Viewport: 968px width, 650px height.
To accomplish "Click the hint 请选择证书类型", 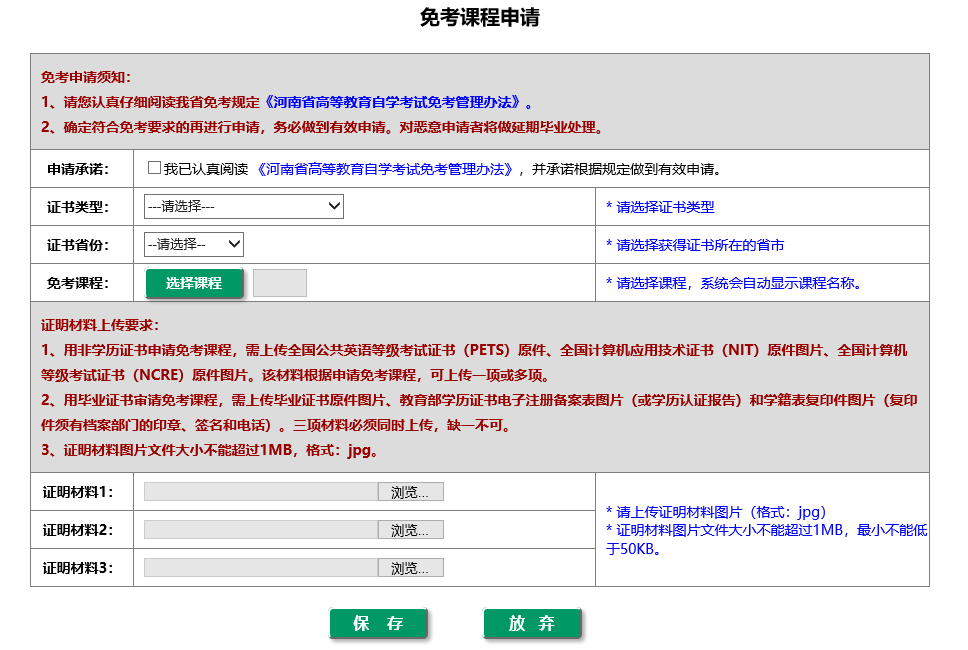I will pos(660,207).
